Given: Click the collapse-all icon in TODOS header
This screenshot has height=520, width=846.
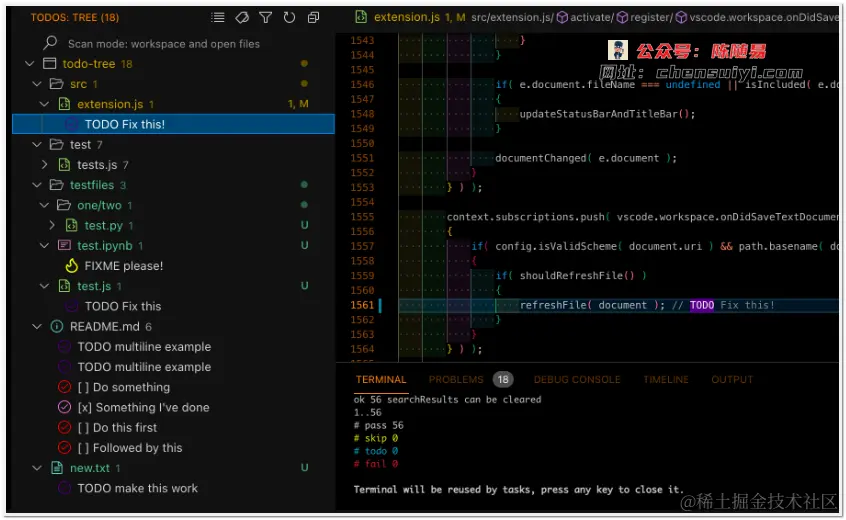Looking at the screenshot, I should [313, 18].
